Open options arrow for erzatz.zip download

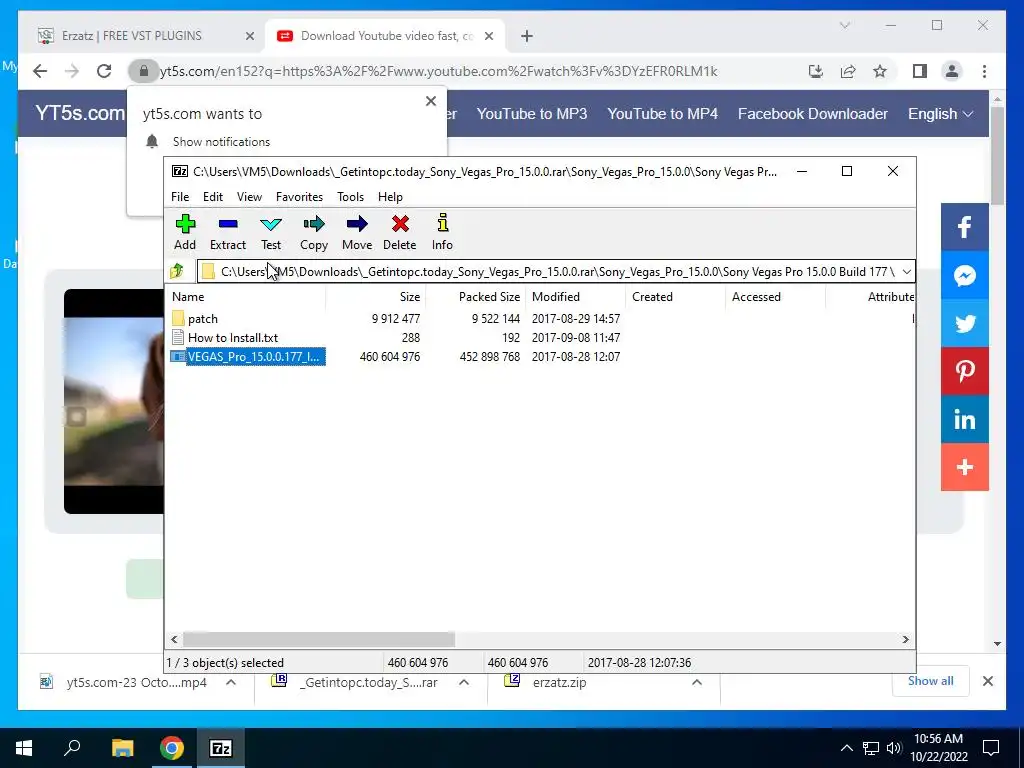(697, 682)
